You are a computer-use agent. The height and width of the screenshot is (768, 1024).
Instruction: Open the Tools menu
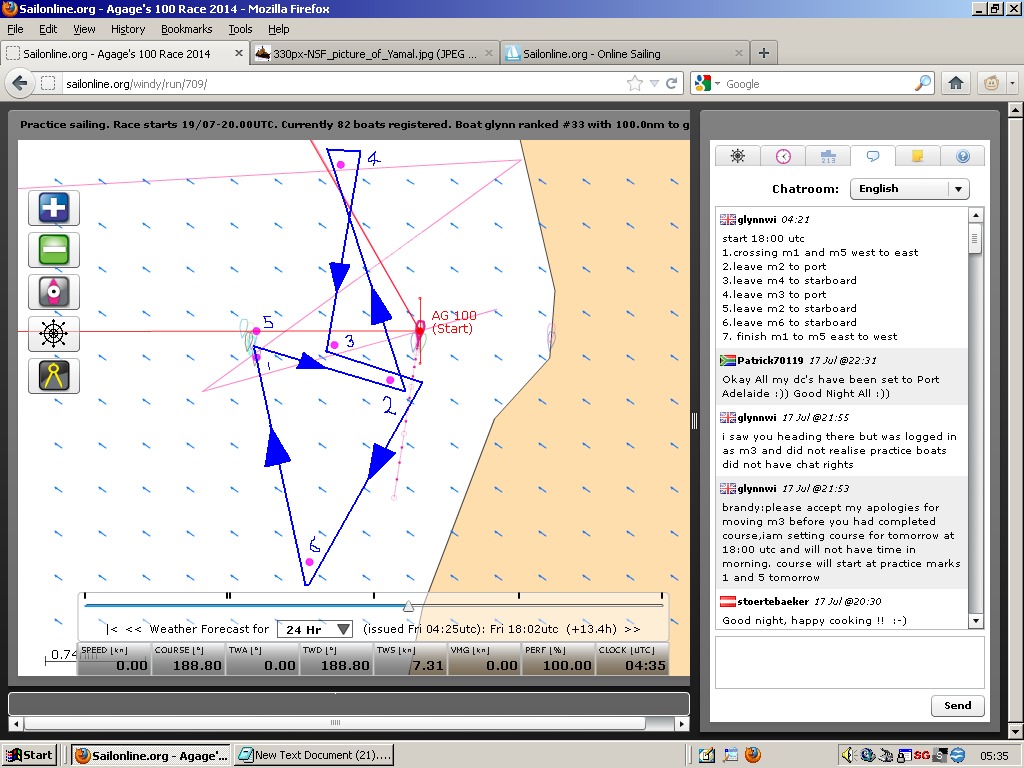tap(240, 29)
